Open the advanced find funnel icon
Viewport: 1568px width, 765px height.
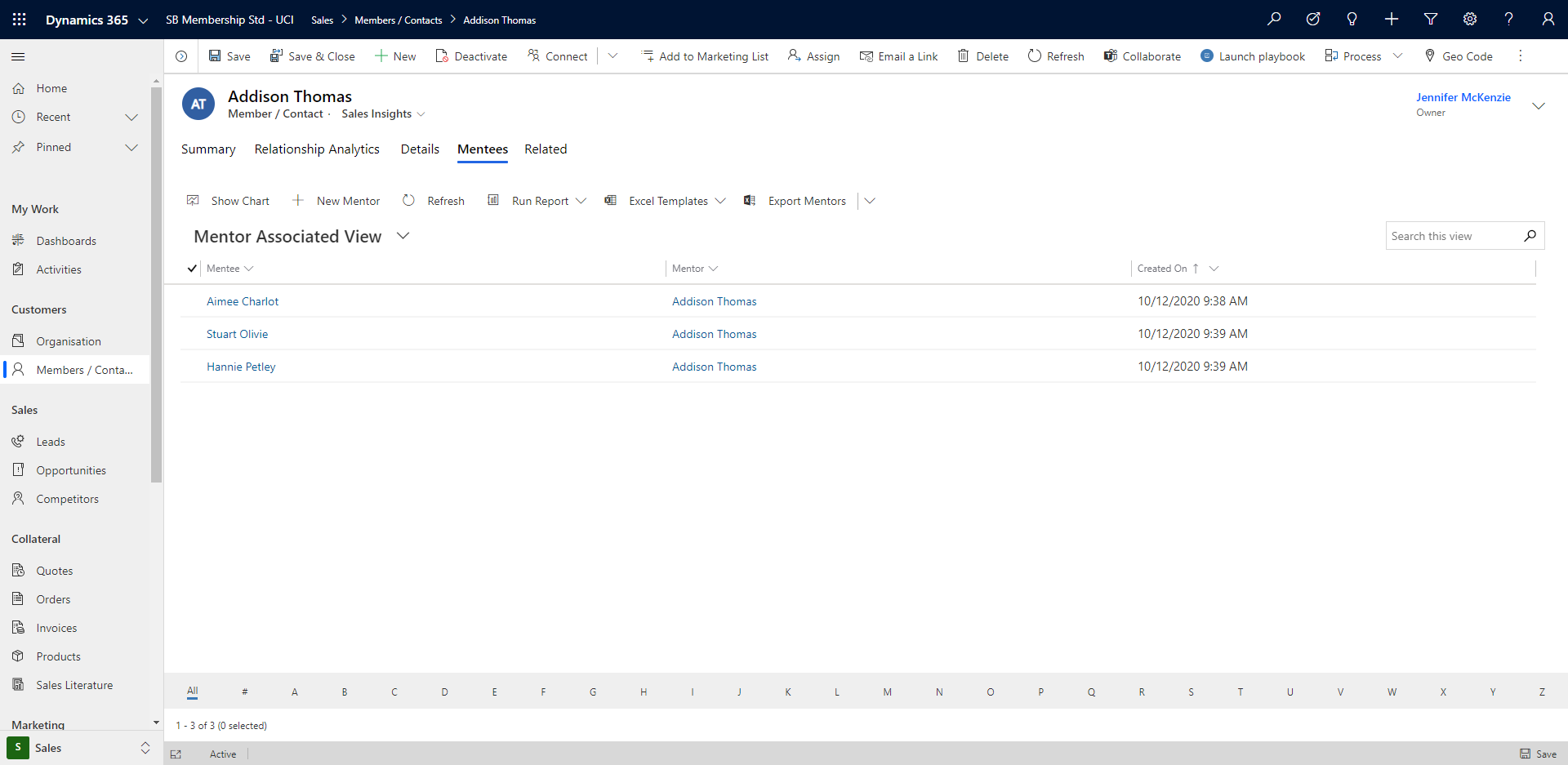[x=1431, y=19]
